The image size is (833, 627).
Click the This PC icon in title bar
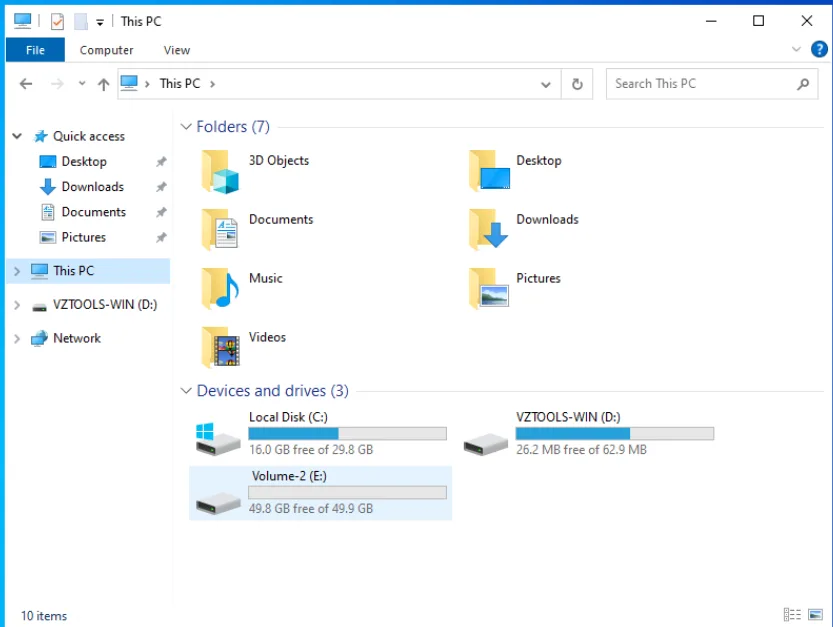(x=22, y=21)
